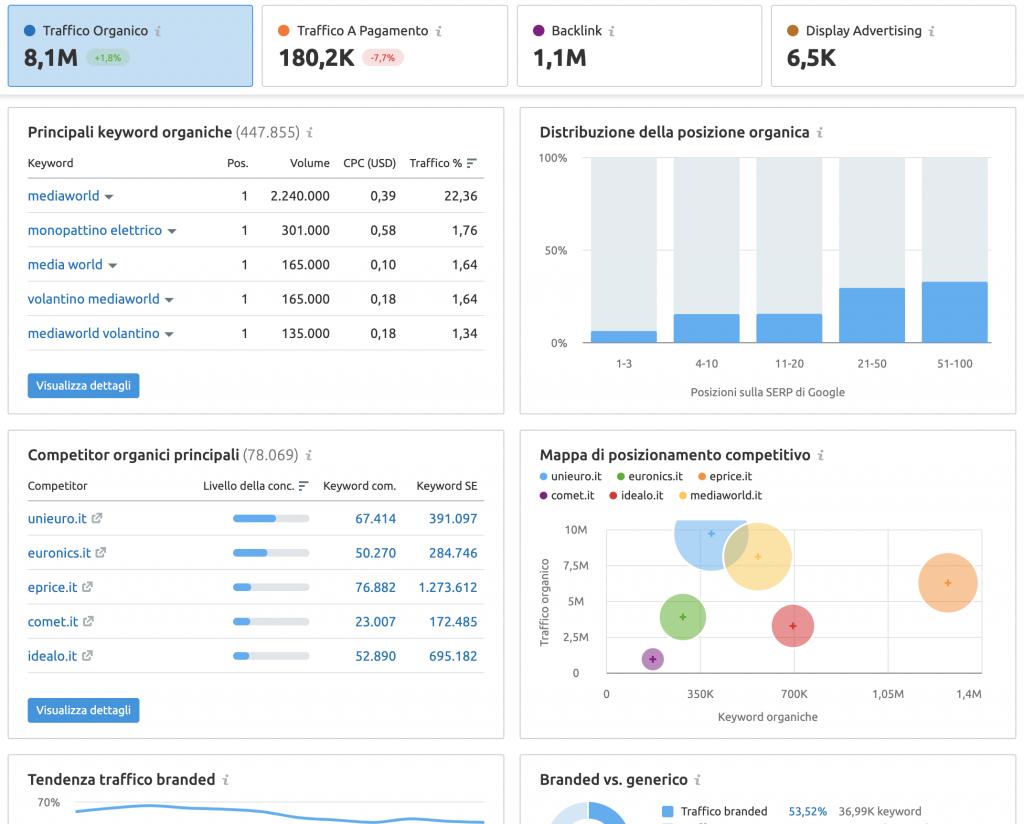Viewport: 1024px width, 824px height.
Task: Click Visualizza dettagli under keyword organiche
Action: 84,386
